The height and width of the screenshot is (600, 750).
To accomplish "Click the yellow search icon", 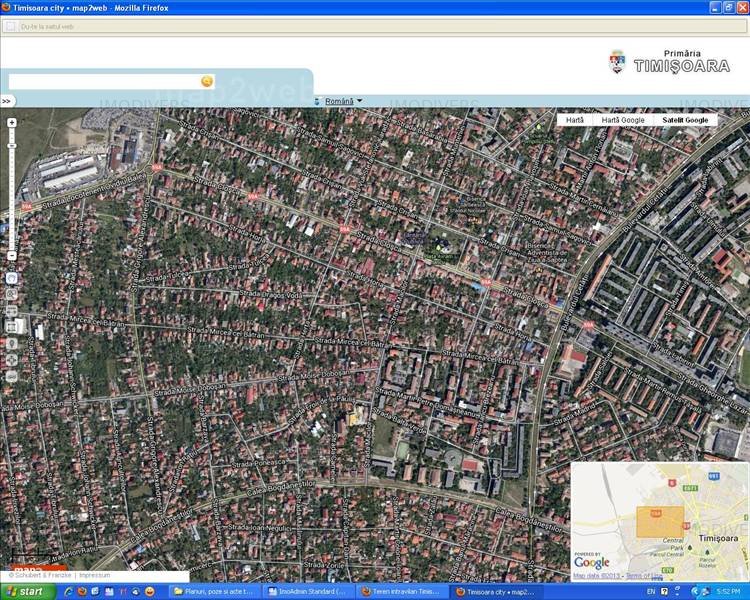I will pos(207,81).
